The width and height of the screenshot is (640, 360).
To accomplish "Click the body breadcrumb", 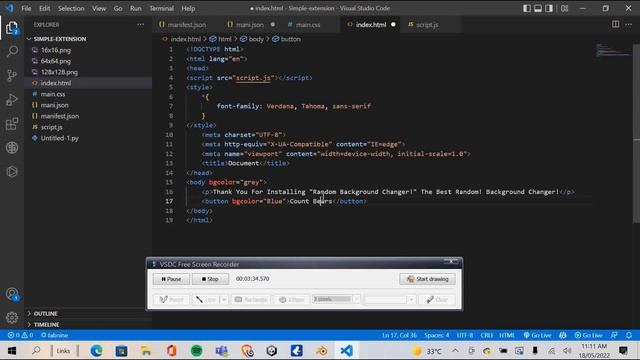I will tap(252, 39).
